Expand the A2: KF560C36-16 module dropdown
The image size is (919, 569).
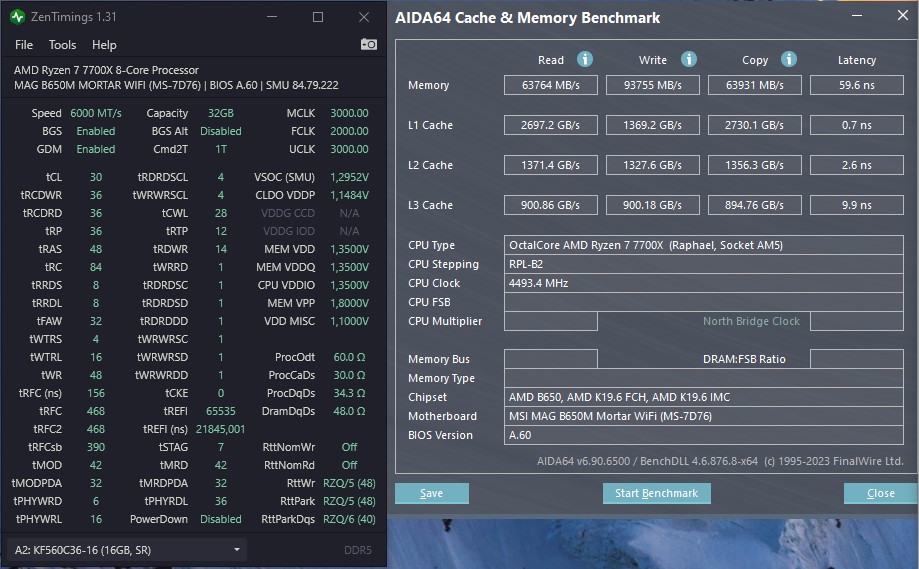pyautogui.click(x=127, y=550)
